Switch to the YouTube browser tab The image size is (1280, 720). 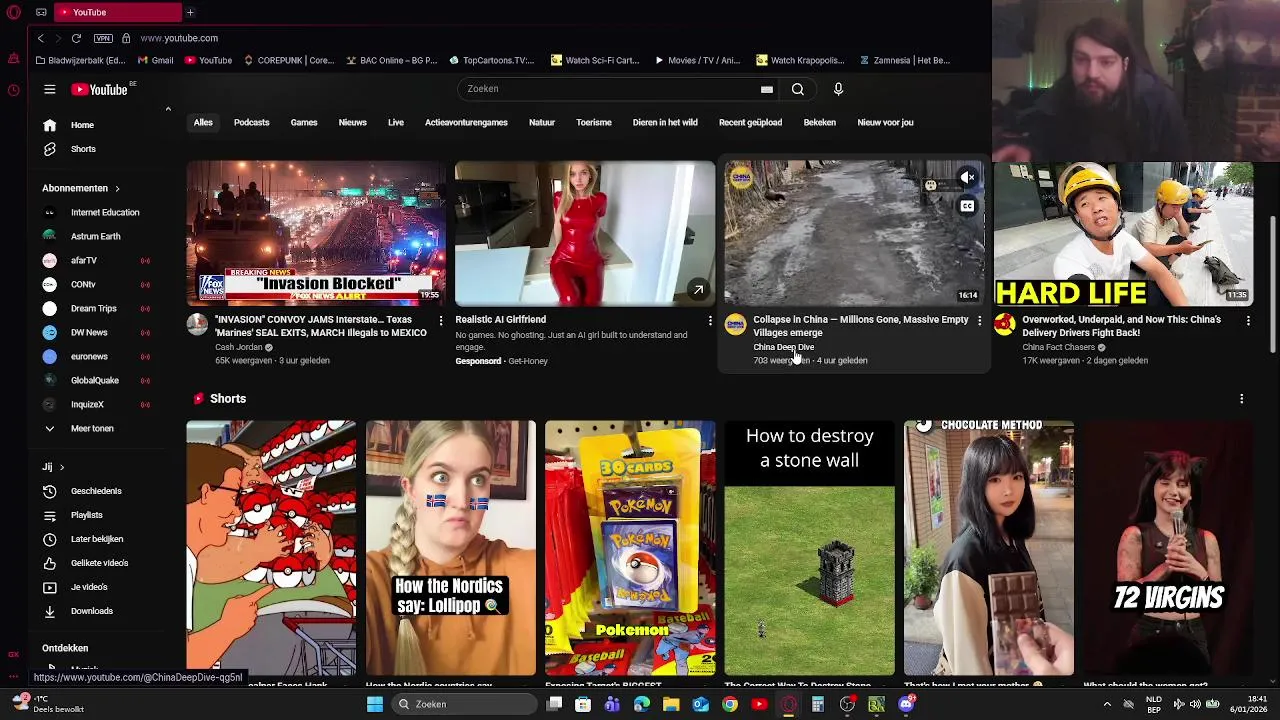click(118, 12)
